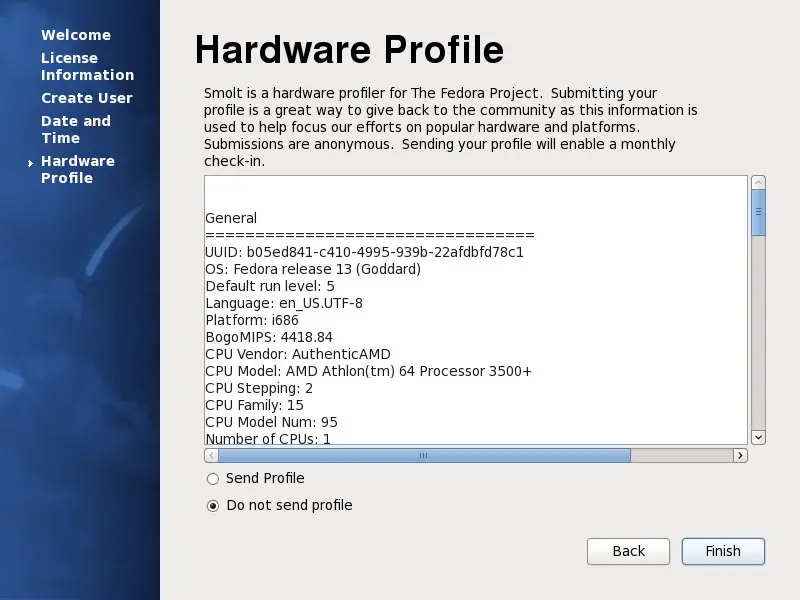Image resolution: width=800 pixels, height=600 pixels.
Task: Click the Smolt description paragraph
Action: tap(451, 127)
